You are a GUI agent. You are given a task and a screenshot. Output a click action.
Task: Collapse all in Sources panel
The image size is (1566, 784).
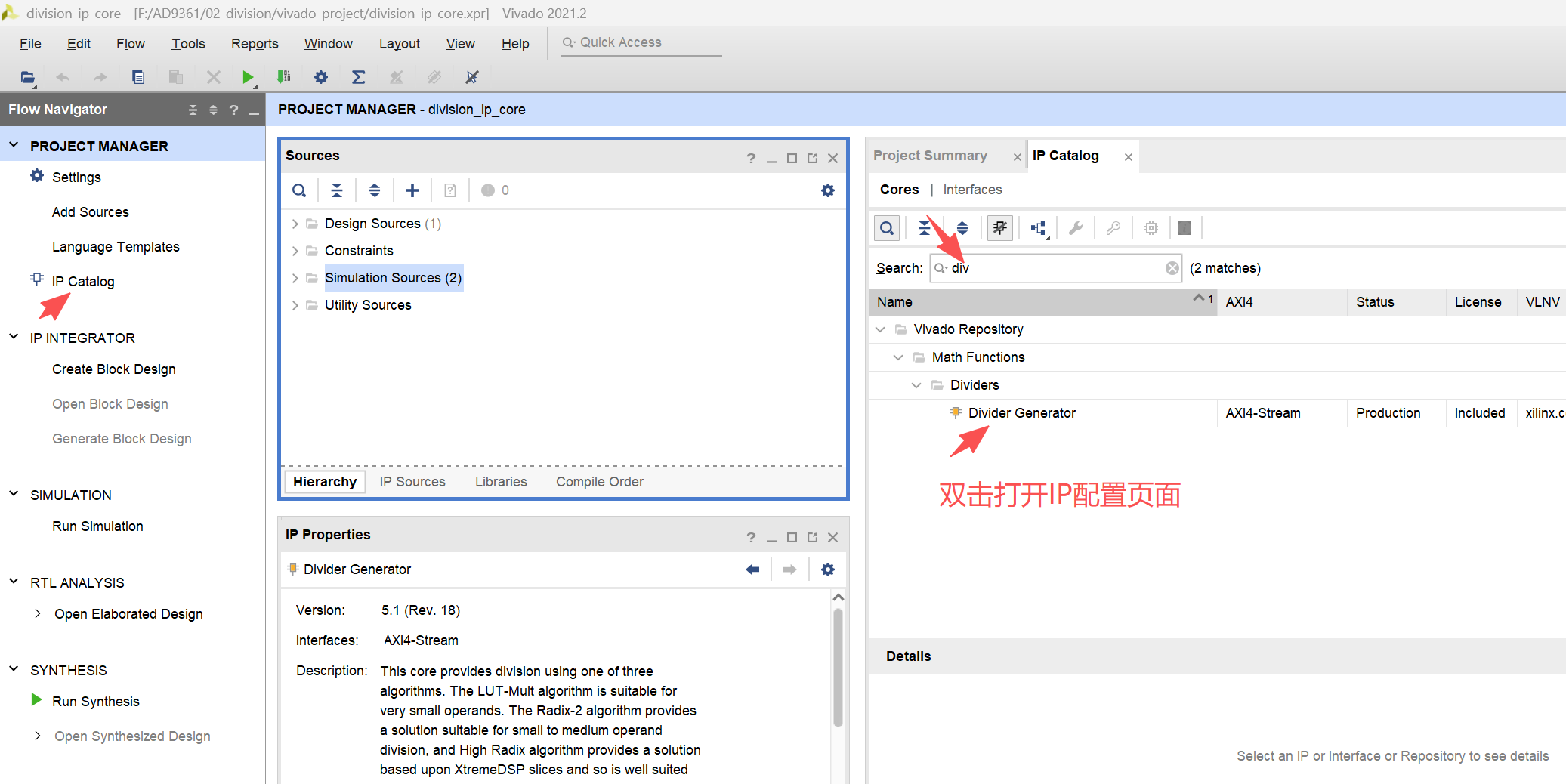337,190
